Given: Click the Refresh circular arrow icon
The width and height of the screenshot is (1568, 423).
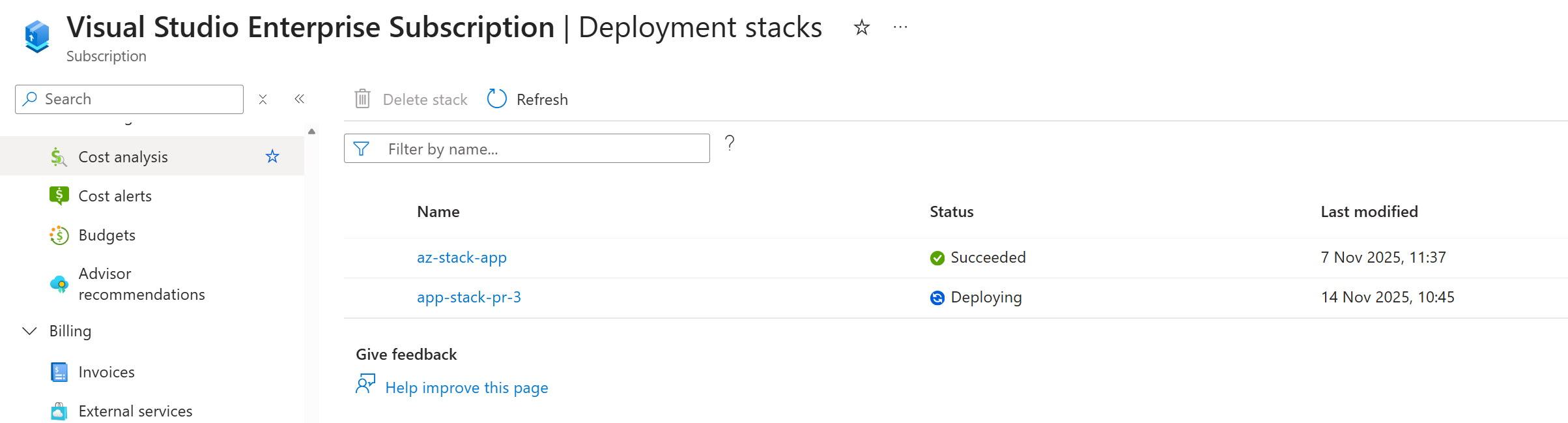Looking at the screenshot, I should [496, 99].
